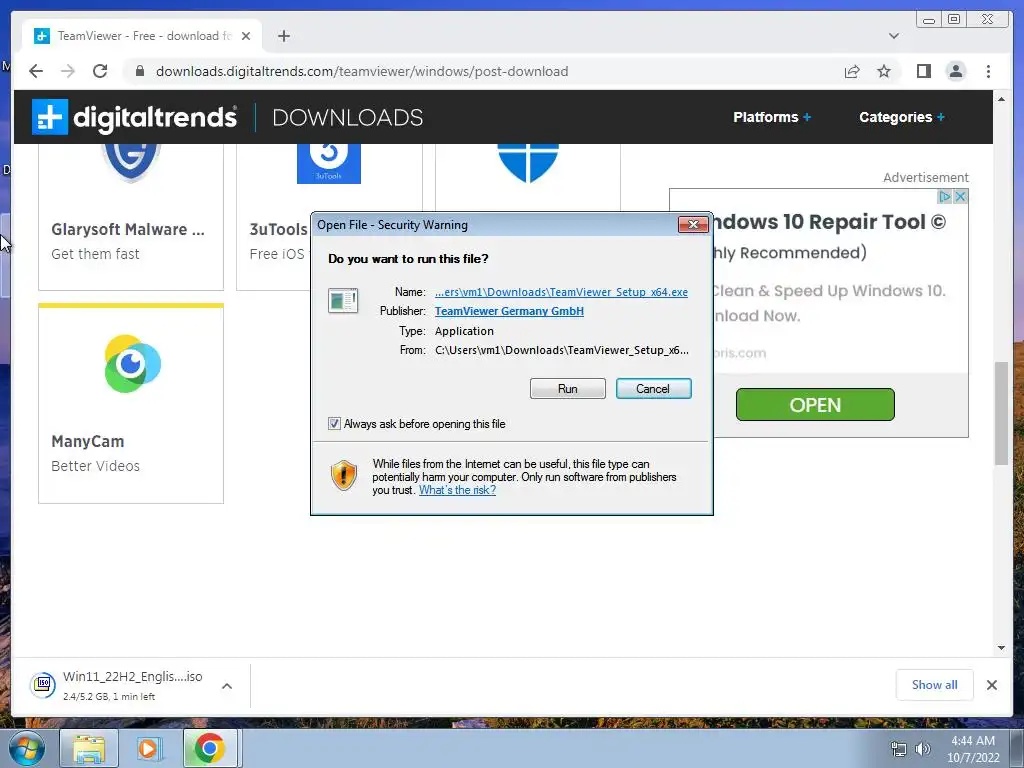Open the TeamViewer_Setup_x64.exe name link
1024x768 pixels.
(561, 292)
